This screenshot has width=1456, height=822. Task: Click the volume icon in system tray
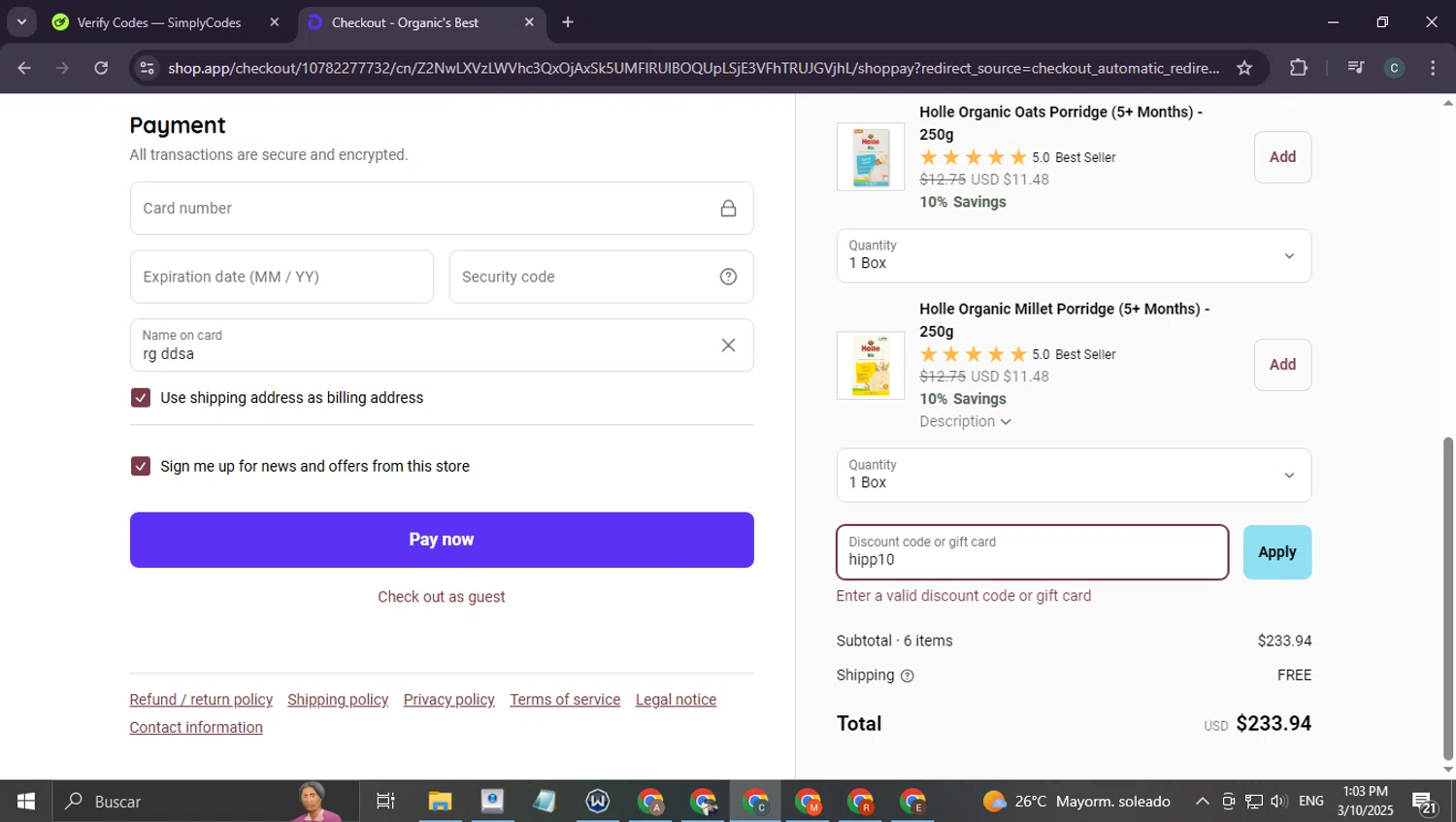coord(1279,802)
